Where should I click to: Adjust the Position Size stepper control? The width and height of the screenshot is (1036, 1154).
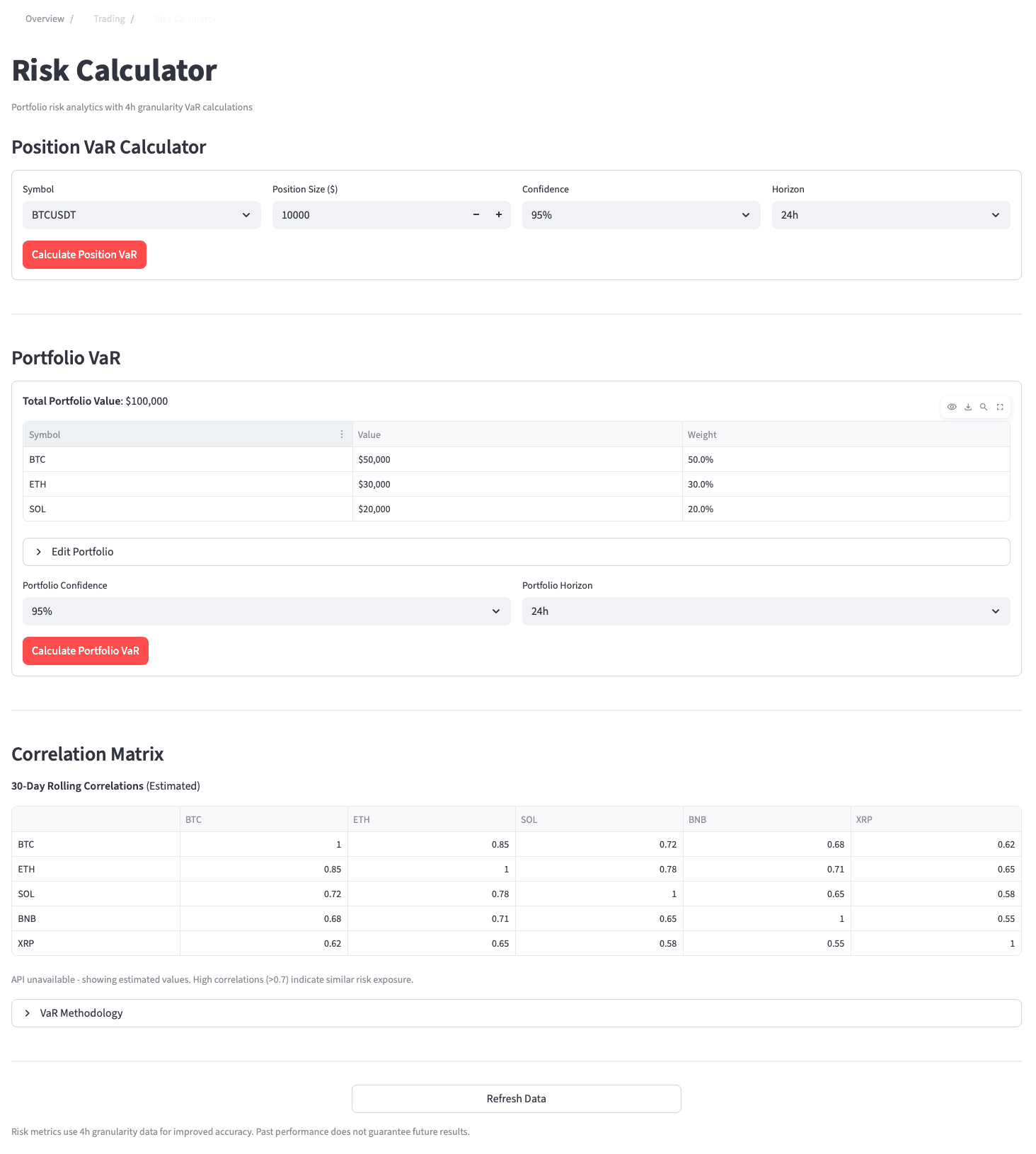[x=487, y=215]
